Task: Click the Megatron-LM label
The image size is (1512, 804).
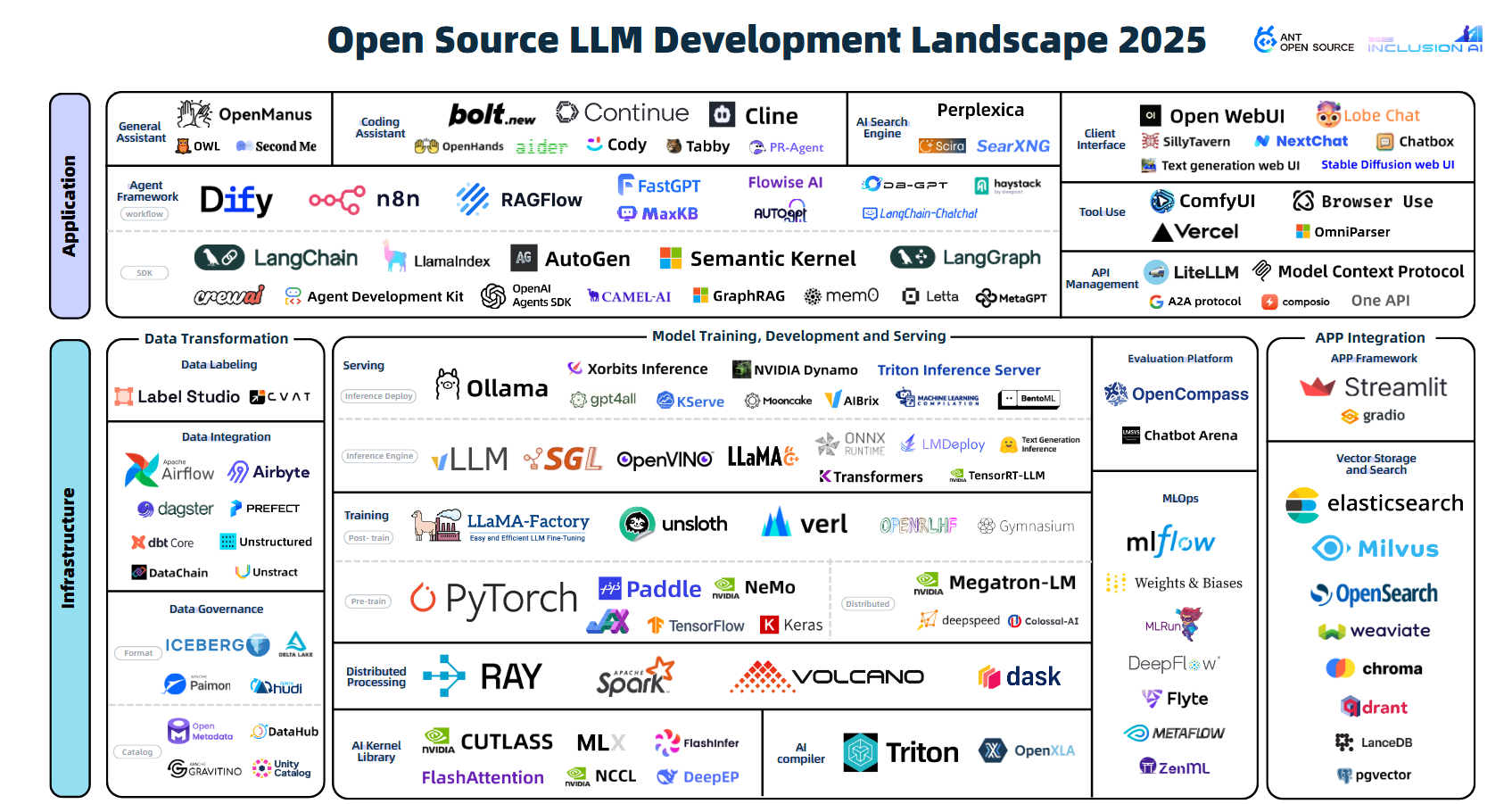Action: pos(1012,583)
